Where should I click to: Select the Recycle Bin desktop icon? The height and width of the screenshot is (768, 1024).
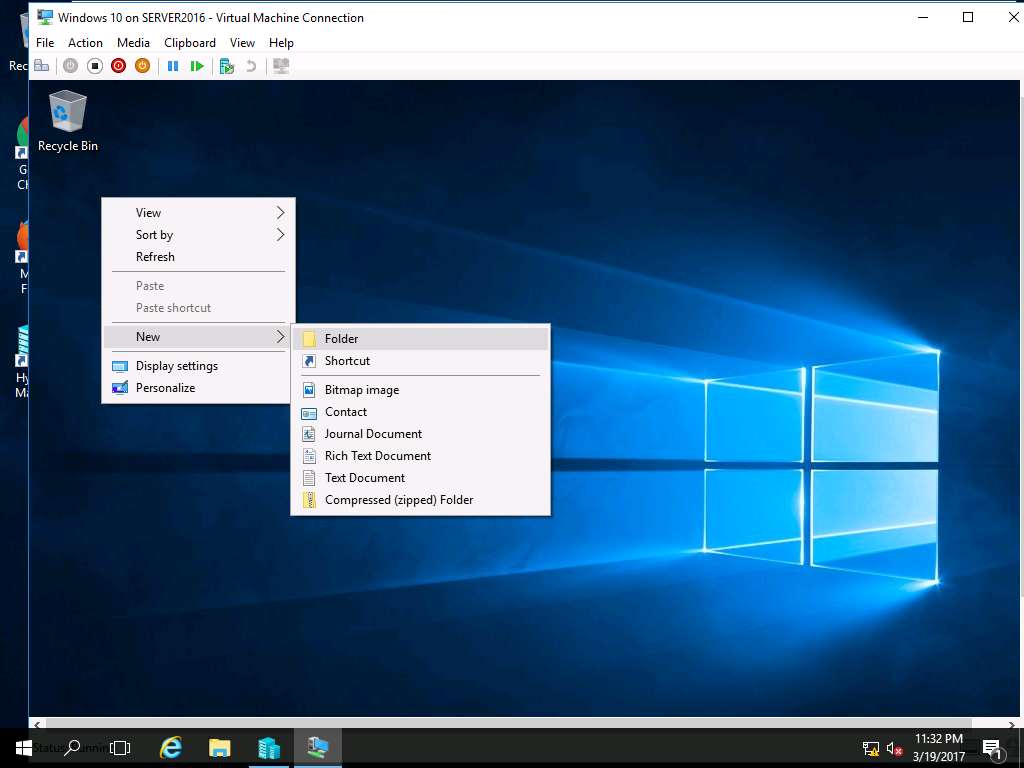pos(67,121)
